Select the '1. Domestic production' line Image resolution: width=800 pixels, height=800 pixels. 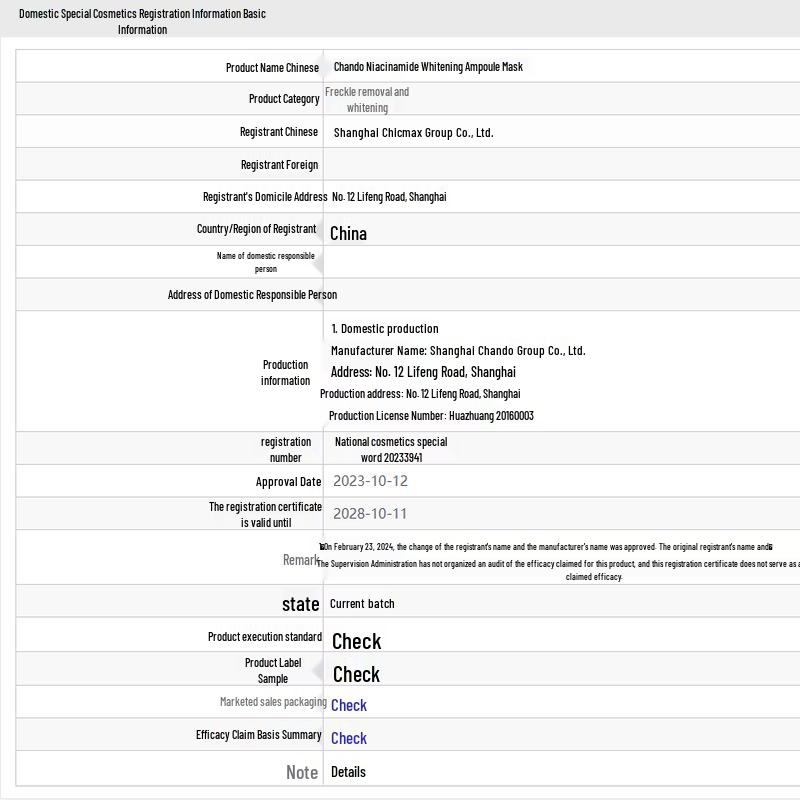point(385,329)
